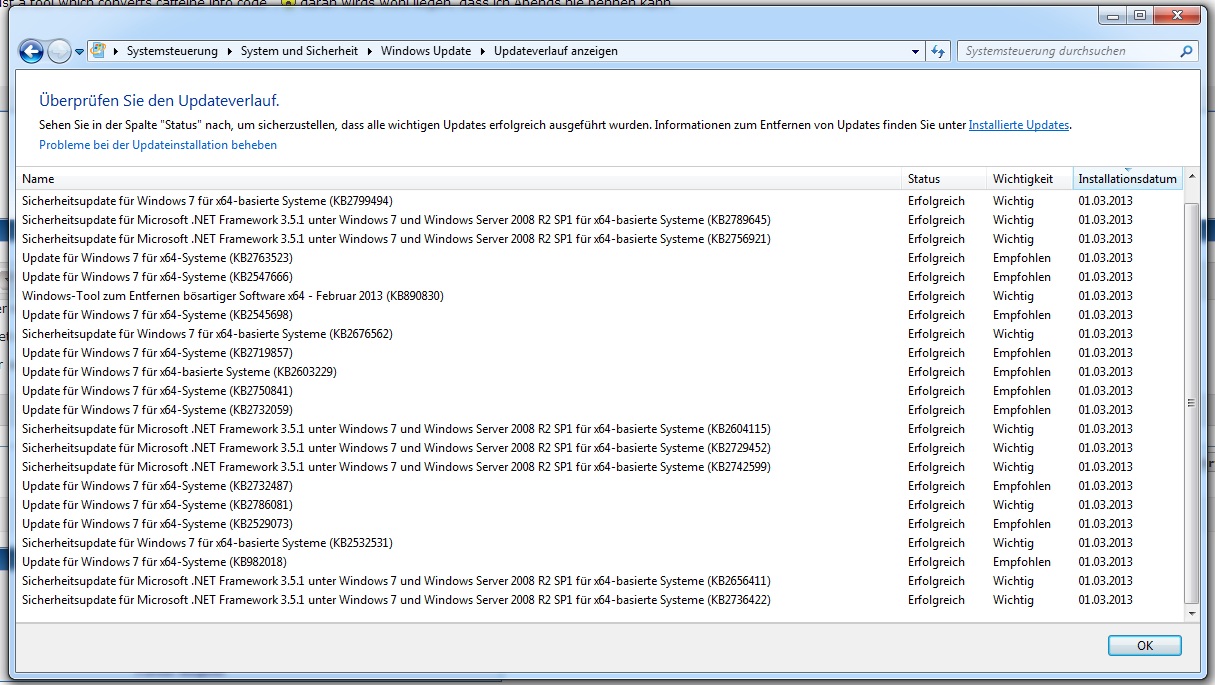1215x685 pixels.
Task: Click the Control Panel icon in address bar
Action: 100,51
